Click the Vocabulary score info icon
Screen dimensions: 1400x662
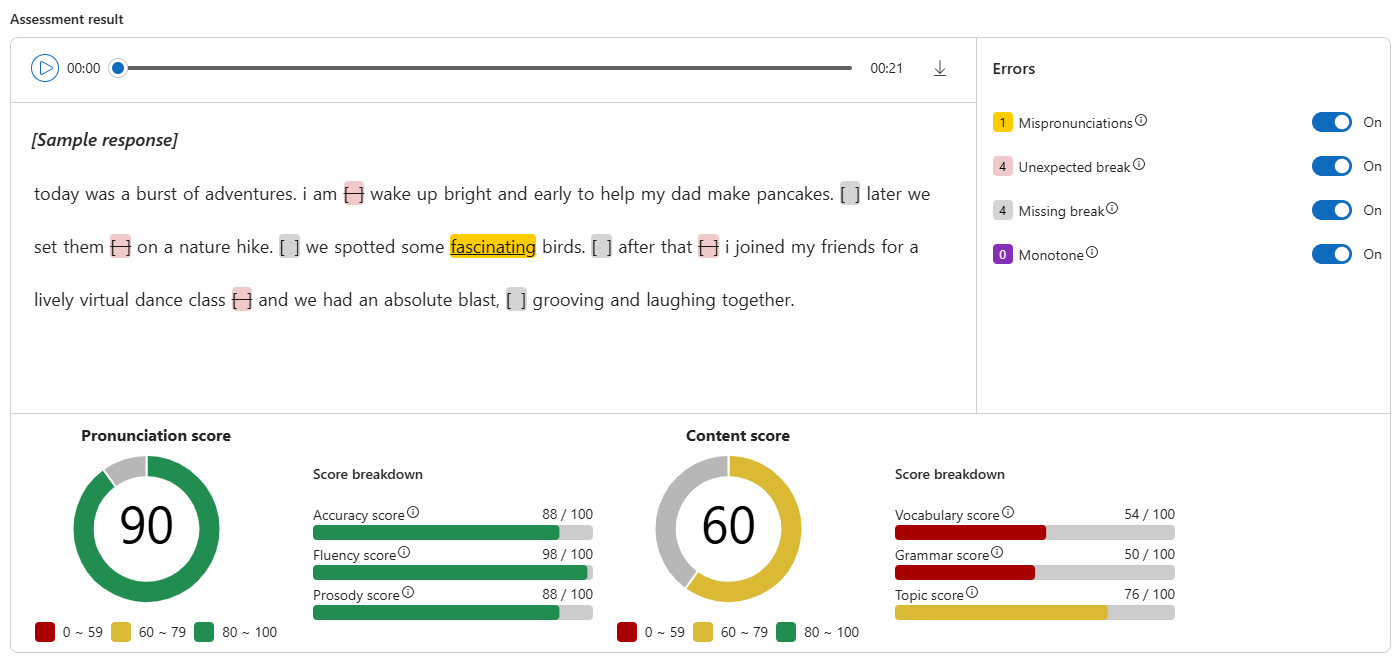1008,513
